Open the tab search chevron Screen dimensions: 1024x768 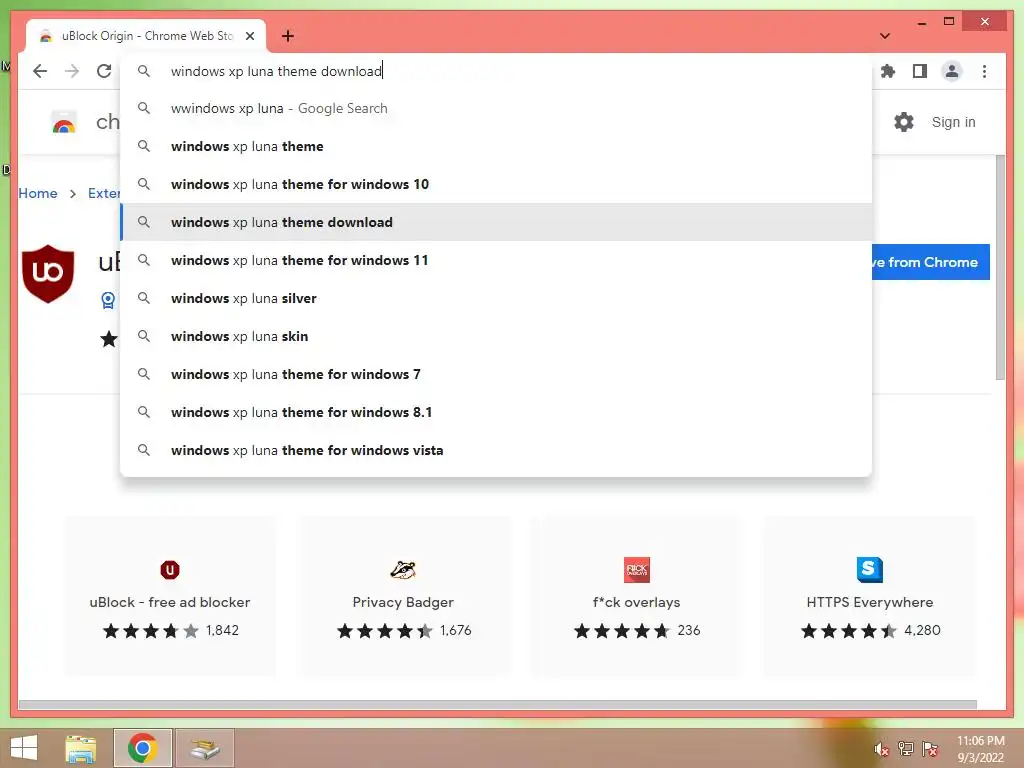(x=885, y=36)
